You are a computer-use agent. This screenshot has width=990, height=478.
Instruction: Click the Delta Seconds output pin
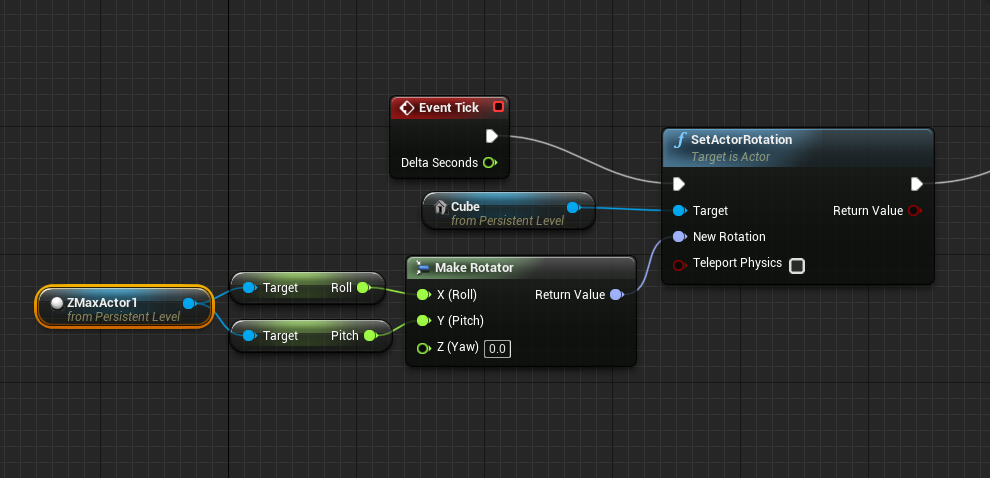[x=489, y=162]
